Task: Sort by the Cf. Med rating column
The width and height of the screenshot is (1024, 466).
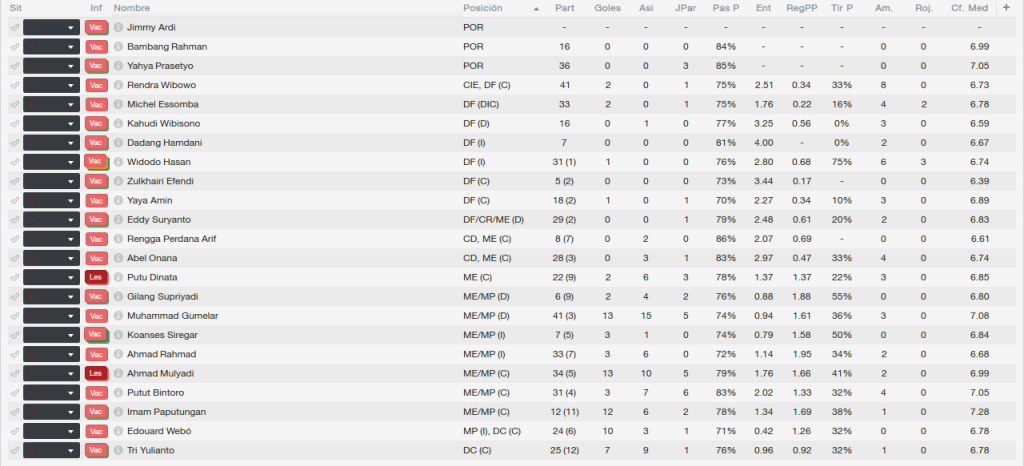Action: 970,8
